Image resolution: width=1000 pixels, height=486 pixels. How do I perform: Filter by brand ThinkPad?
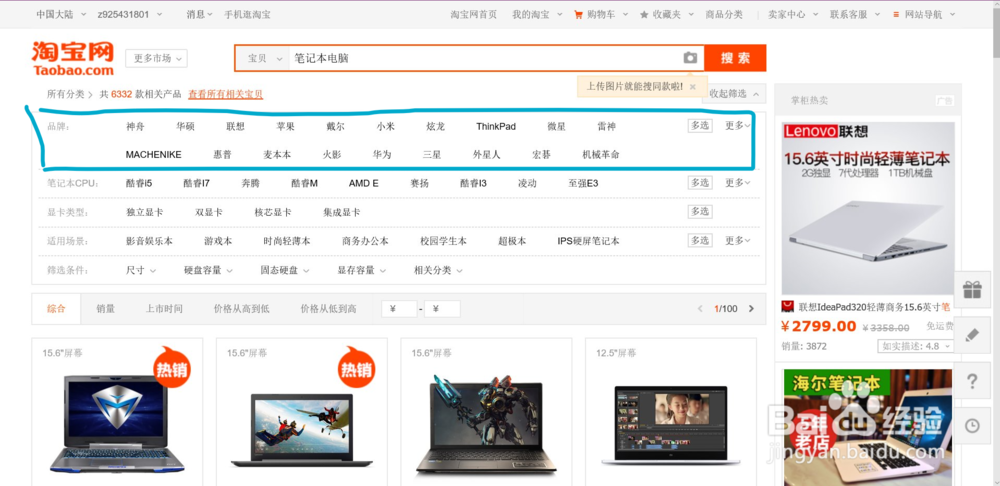tap(496, 126)
